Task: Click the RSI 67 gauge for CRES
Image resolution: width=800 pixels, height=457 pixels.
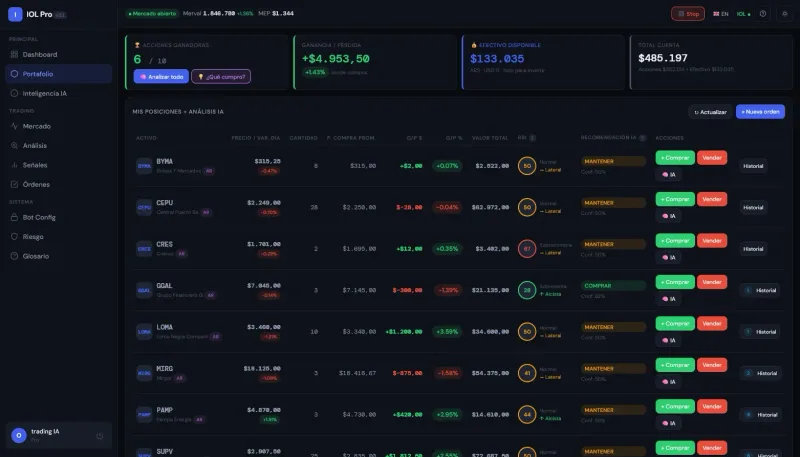Action: (527, 249)
